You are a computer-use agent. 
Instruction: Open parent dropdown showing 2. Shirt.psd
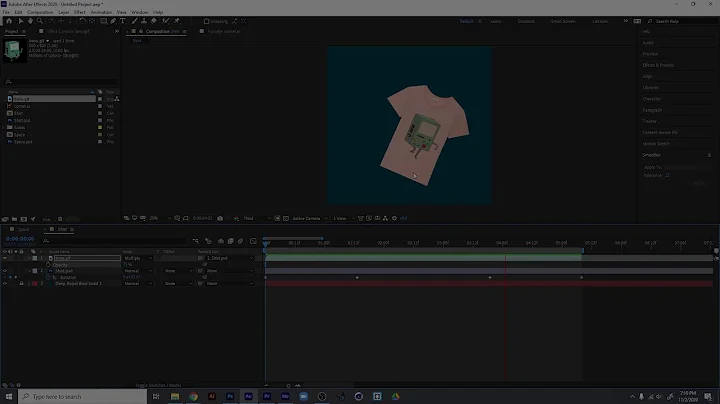tap(229, 258)
